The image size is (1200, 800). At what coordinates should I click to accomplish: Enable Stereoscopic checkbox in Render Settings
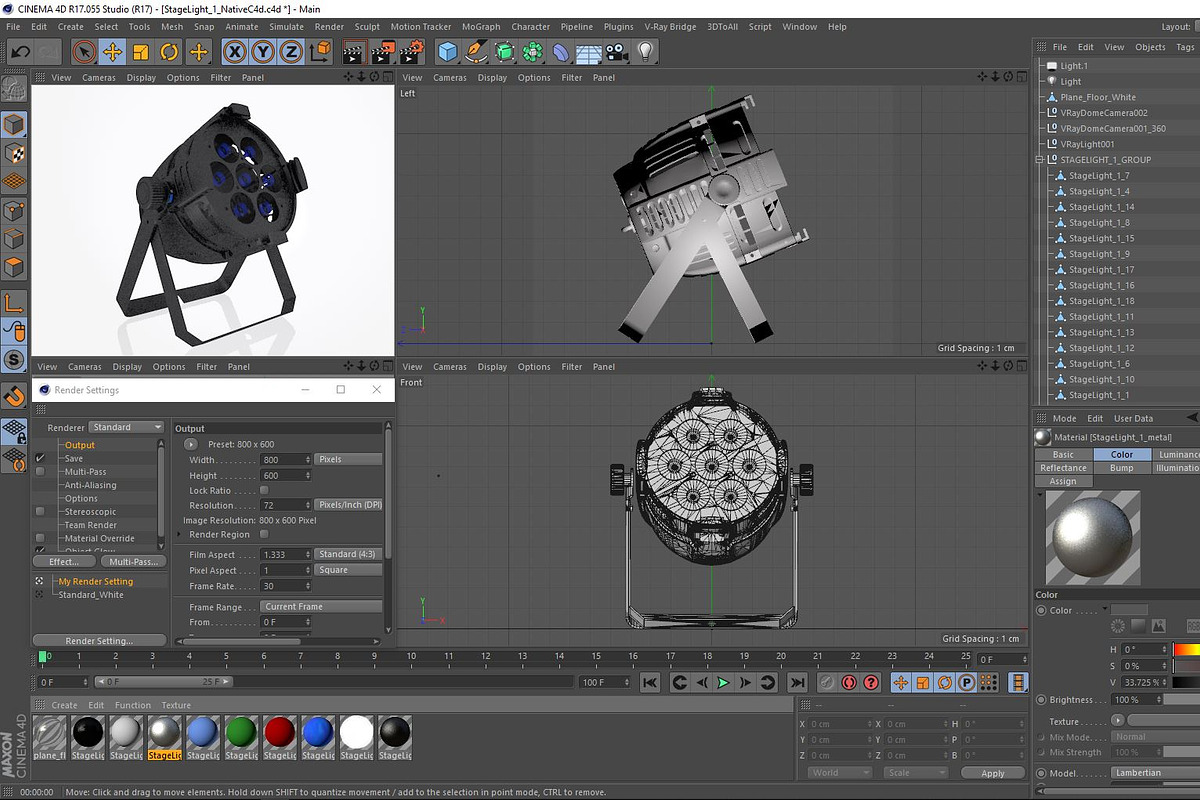coord(40,511)
